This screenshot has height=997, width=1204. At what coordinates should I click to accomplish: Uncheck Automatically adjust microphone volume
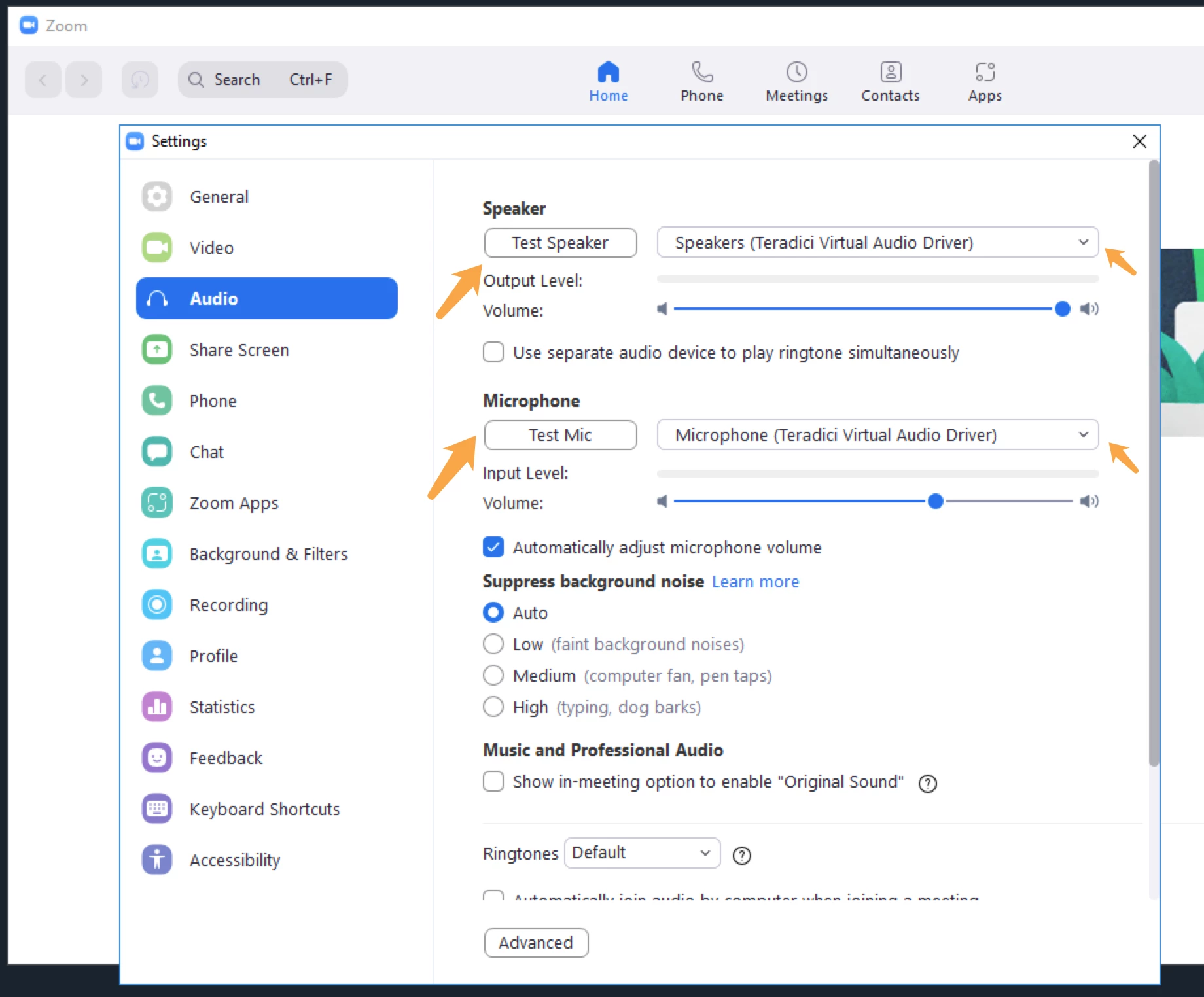click(x=493, y=547)
